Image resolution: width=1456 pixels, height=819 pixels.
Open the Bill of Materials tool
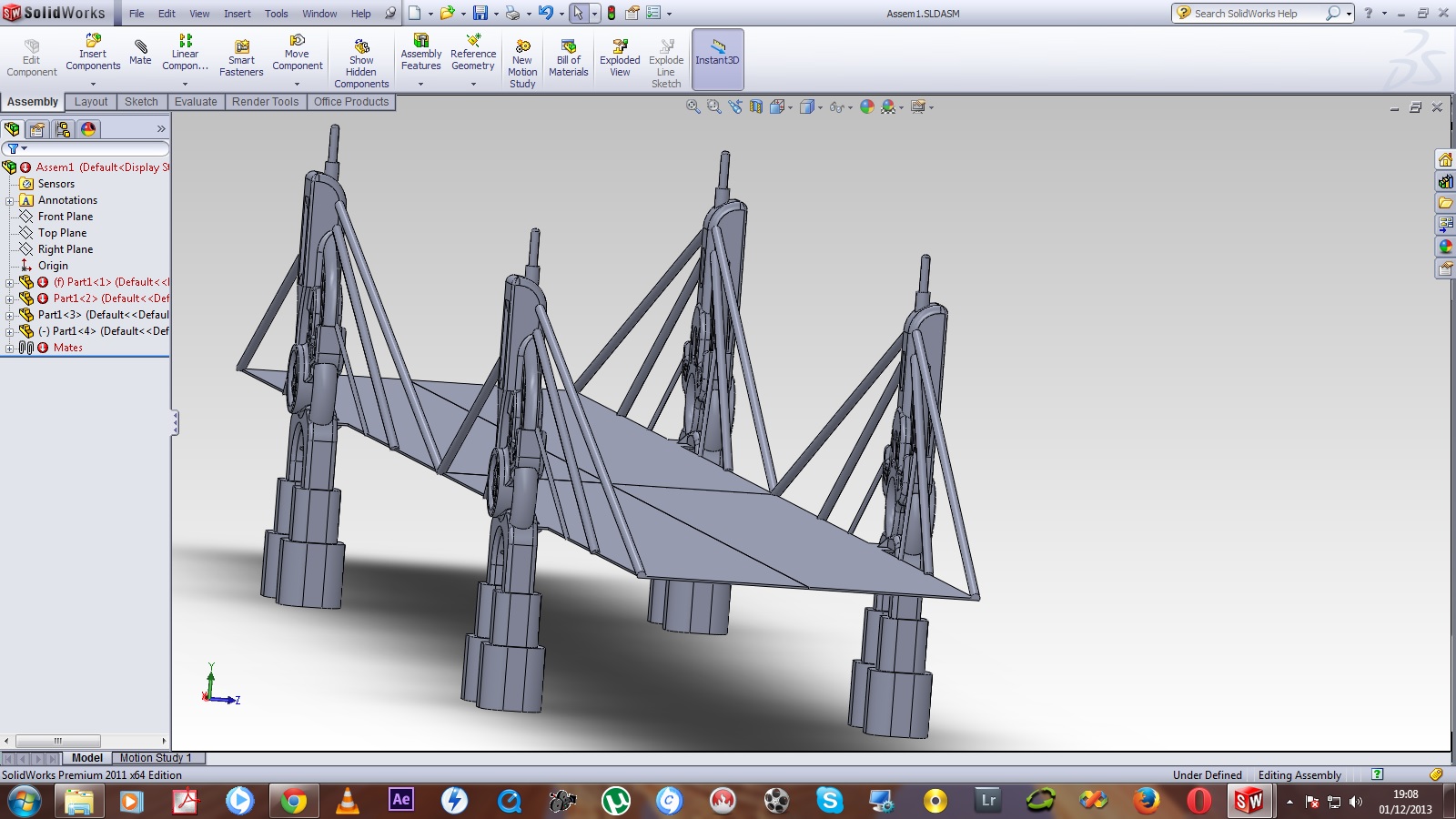click(569, 59)
